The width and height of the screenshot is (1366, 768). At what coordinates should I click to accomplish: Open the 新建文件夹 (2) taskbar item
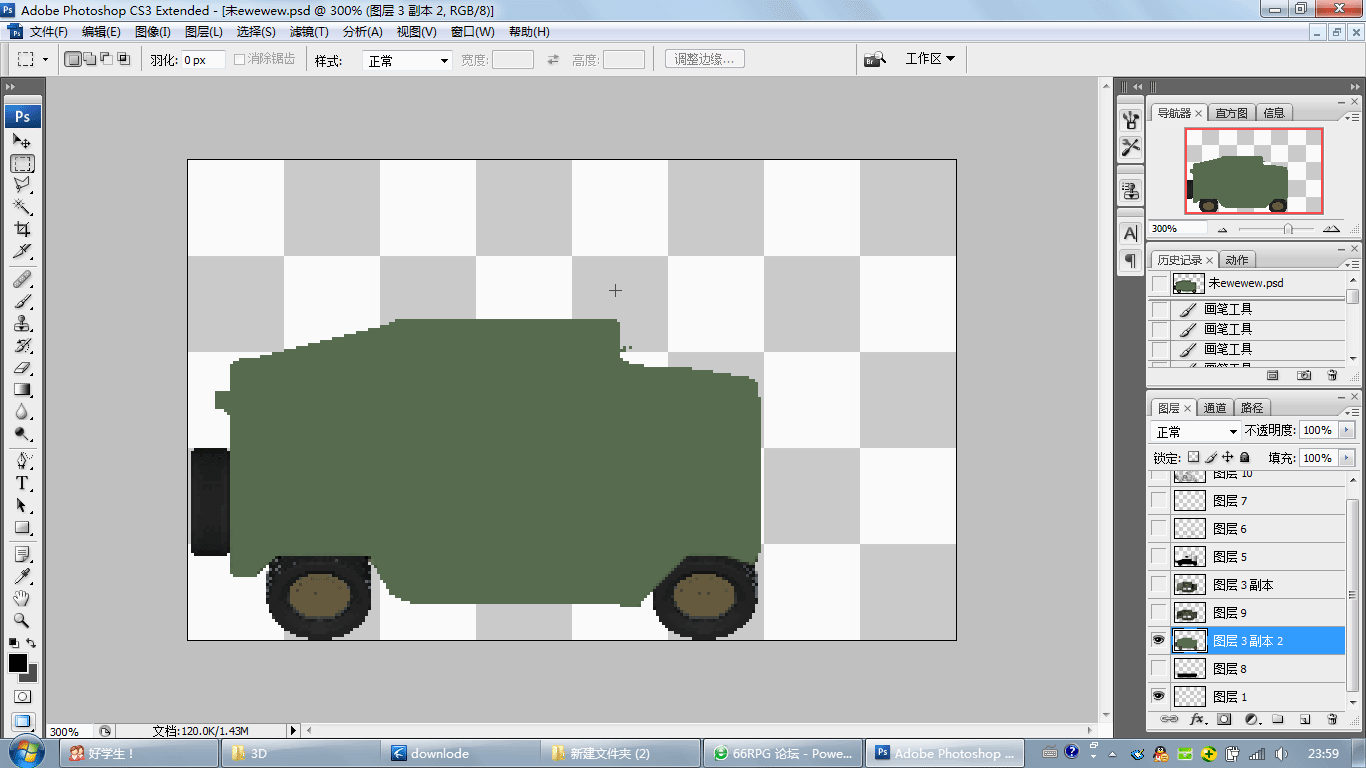point(619,753)
